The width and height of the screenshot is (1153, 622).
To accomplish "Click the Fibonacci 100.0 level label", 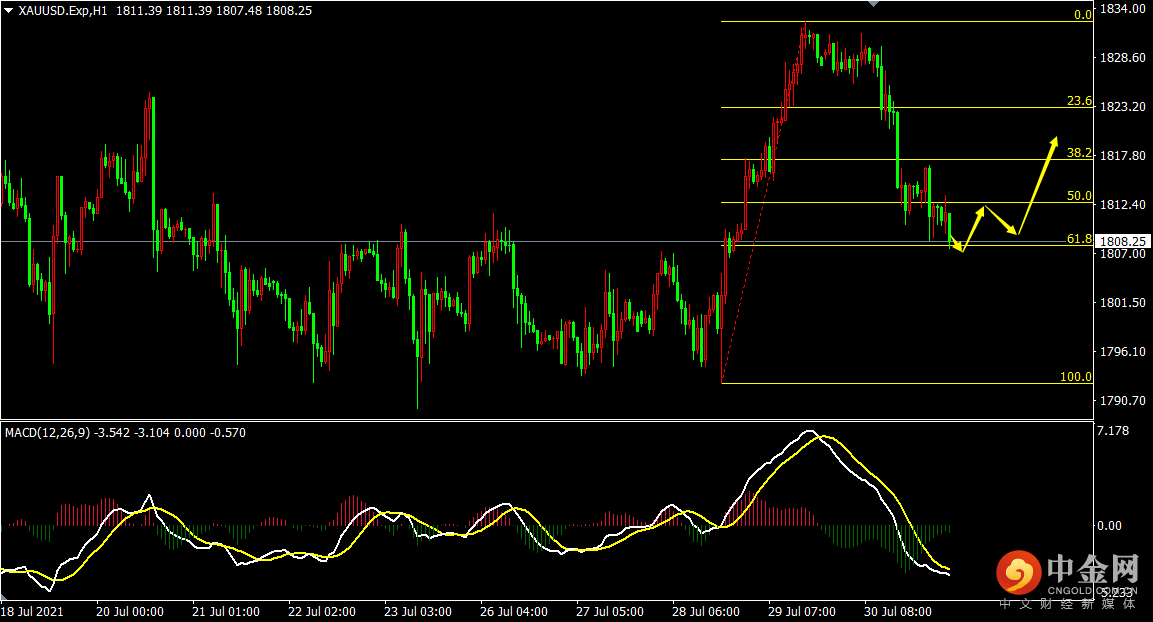I will [1076, 376].
